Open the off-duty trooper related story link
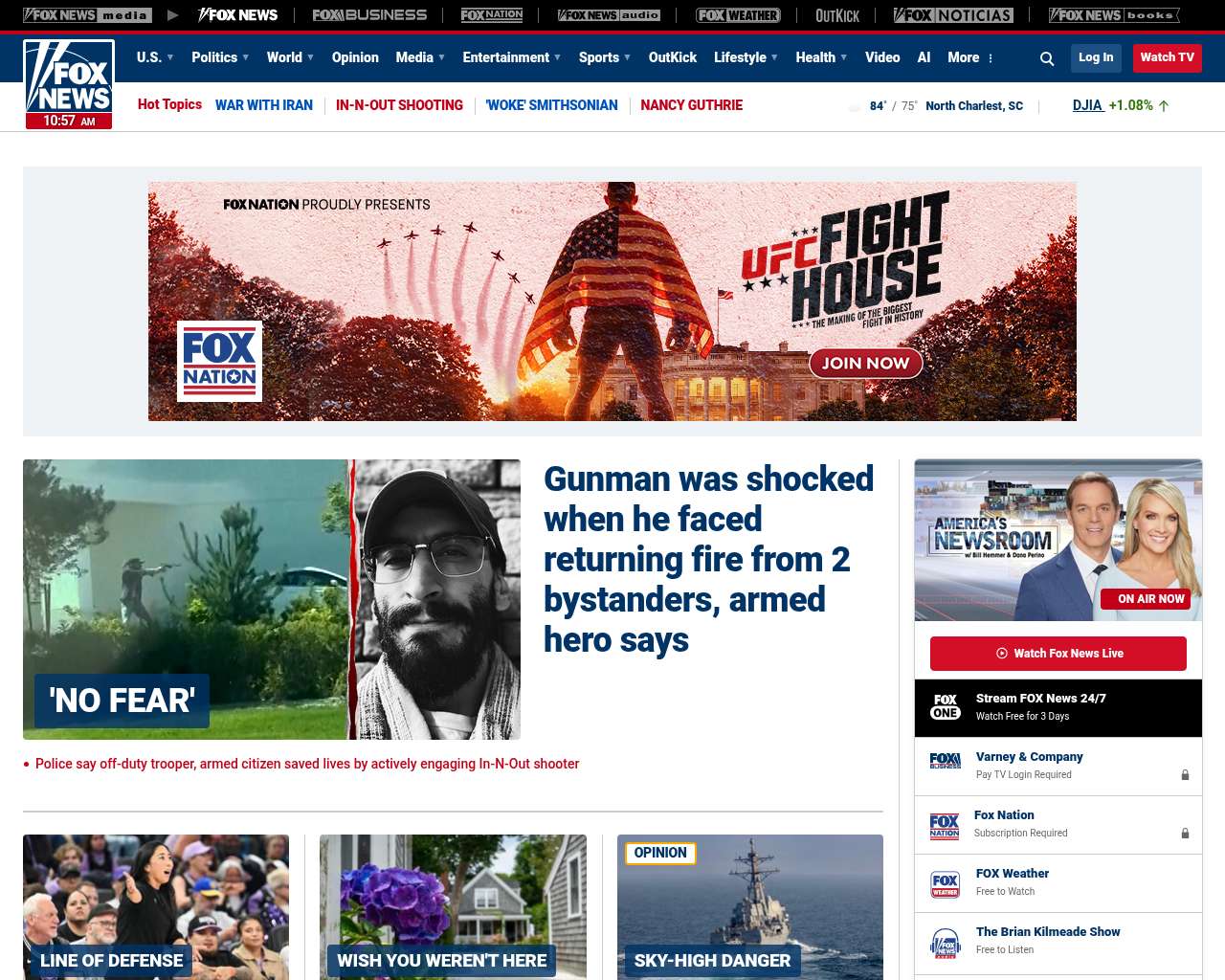 (x=307, y=764)
